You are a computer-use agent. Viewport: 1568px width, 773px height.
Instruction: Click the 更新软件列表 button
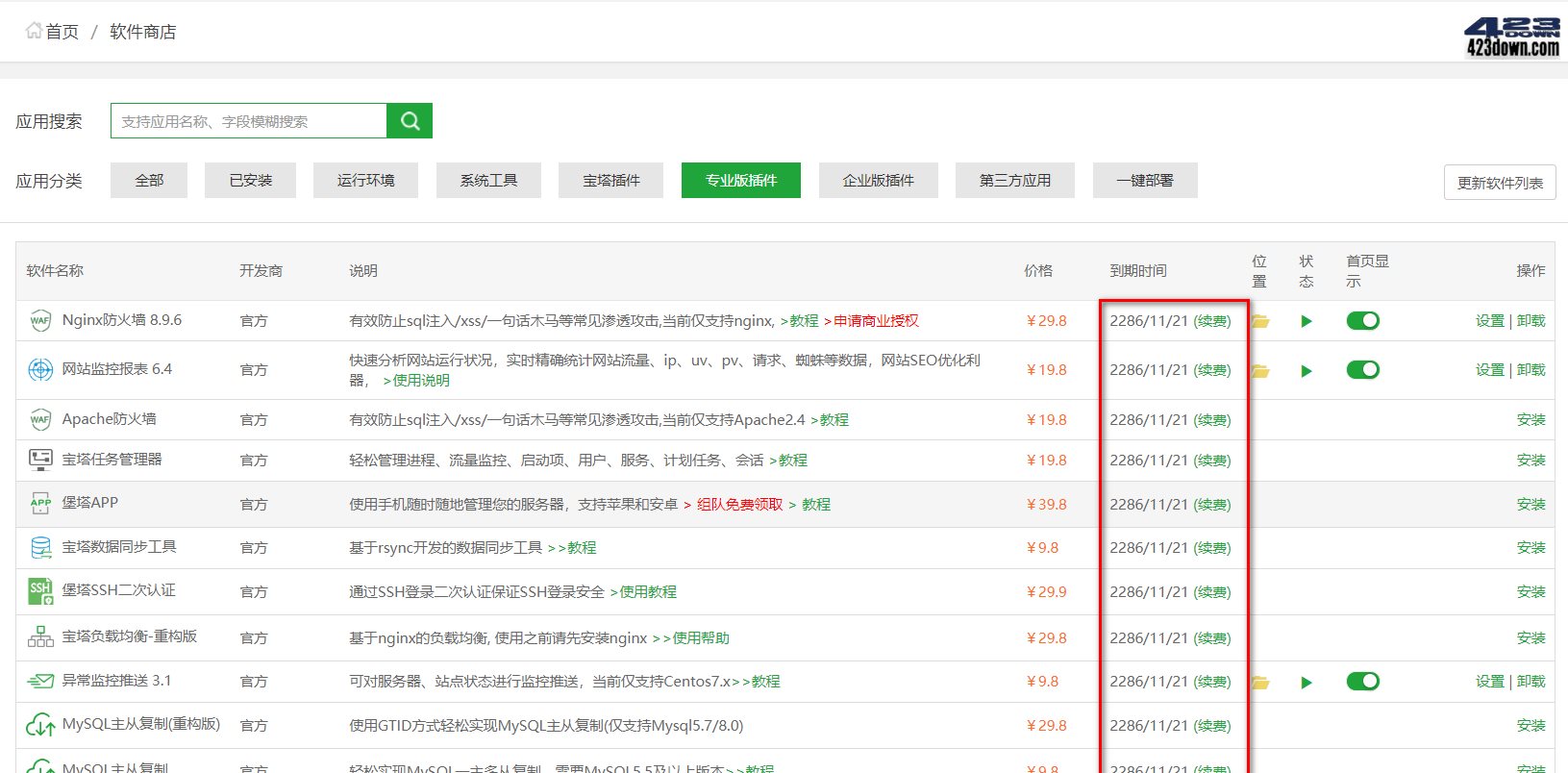1500,183
